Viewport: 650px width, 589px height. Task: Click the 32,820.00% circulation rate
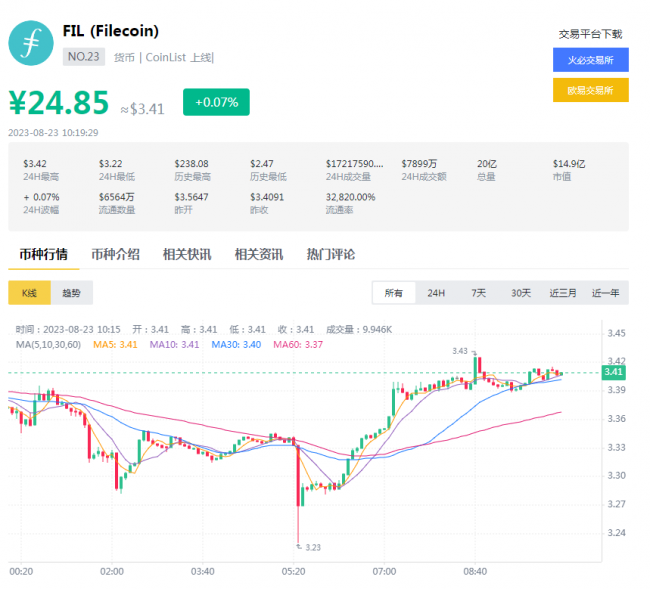[350, 197]
